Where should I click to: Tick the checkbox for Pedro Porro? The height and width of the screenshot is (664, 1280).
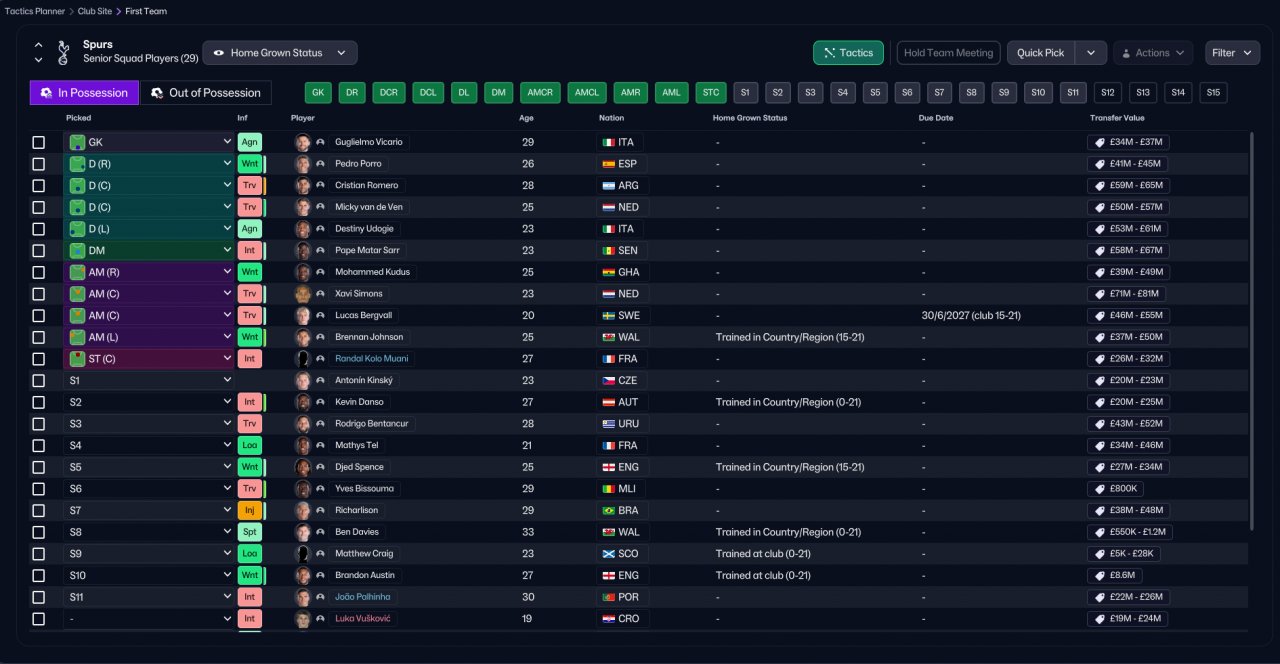coord(39,164)
